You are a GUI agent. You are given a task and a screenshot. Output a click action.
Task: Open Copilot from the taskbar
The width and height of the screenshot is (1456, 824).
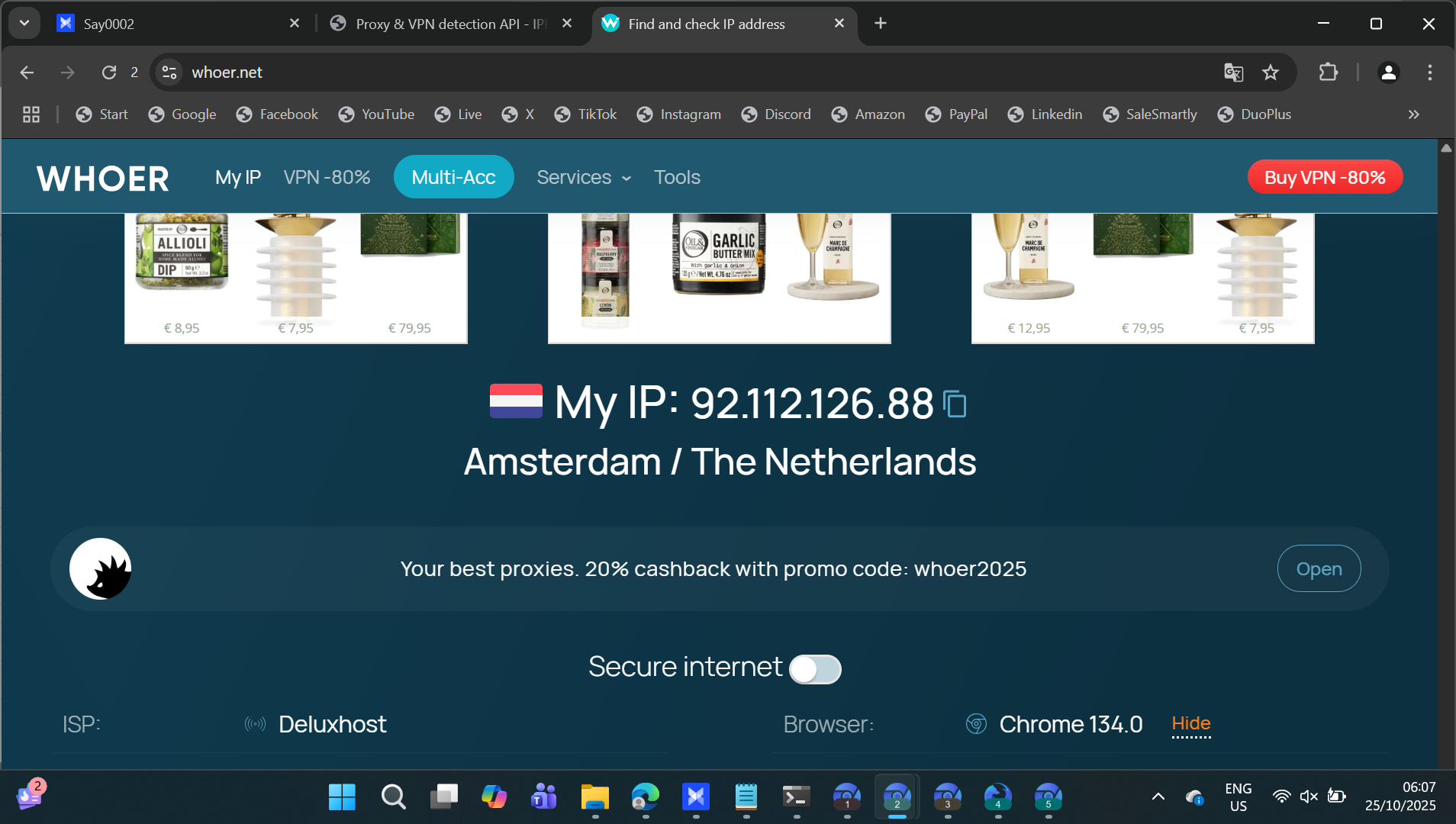pyautogui.click(x=494, y=797)
